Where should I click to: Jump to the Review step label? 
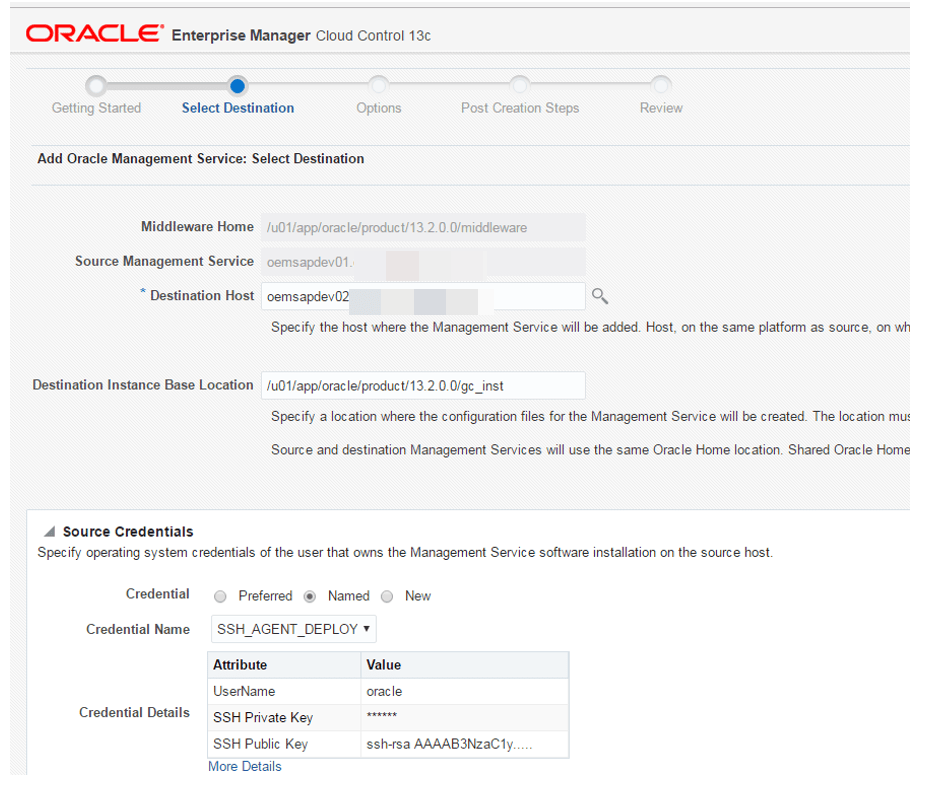[x=661, y=108]
